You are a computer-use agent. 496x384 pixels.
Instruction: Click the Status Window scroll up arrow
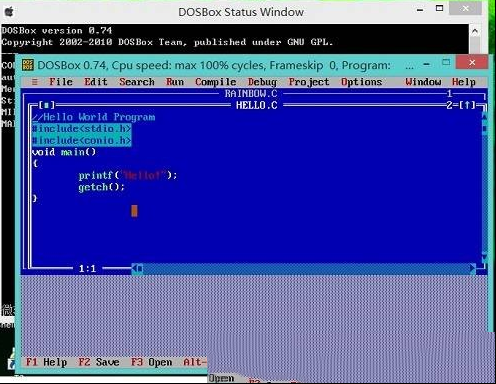click(475, 32)
